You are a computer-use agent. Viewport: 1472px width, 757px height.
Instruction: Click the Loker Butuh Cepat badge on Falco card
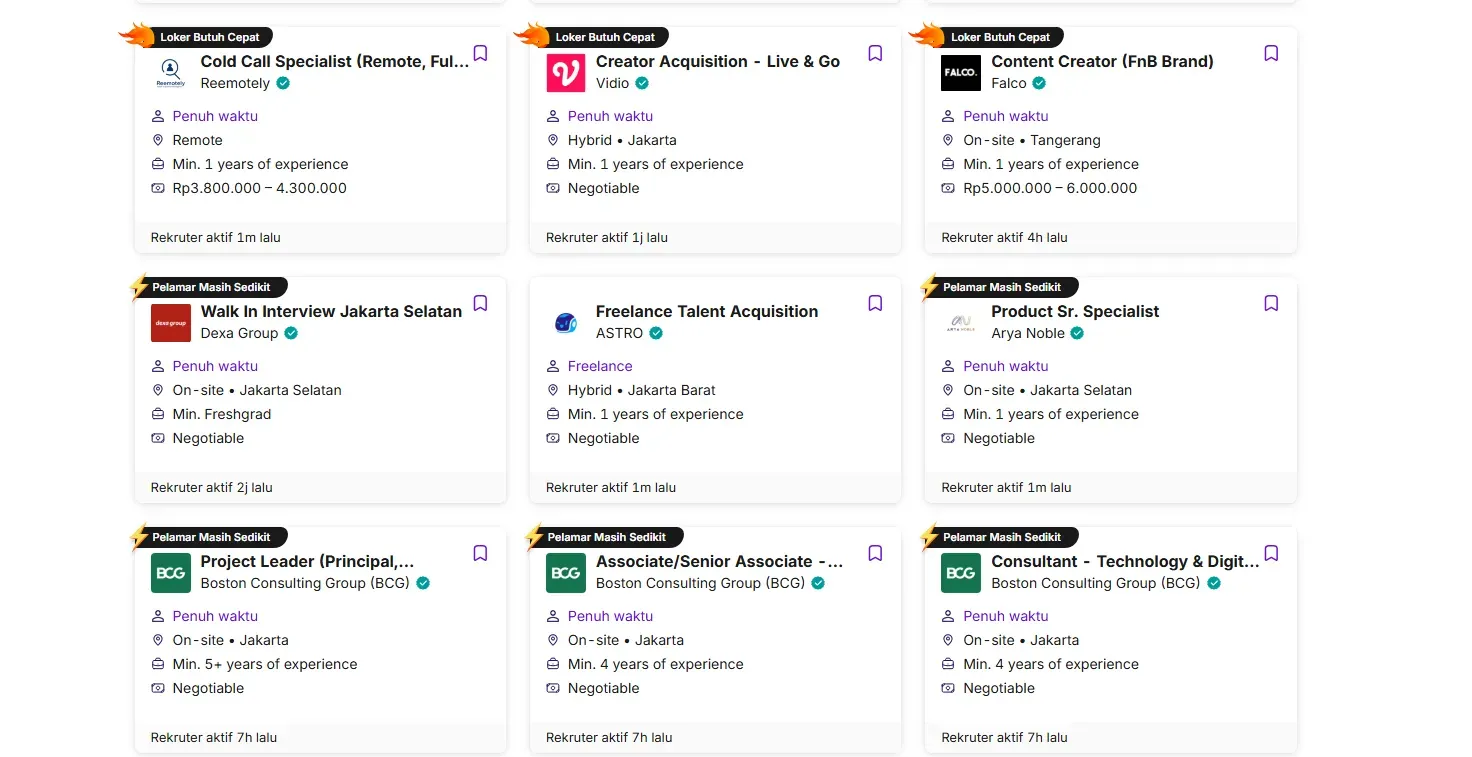coord(999,37)
